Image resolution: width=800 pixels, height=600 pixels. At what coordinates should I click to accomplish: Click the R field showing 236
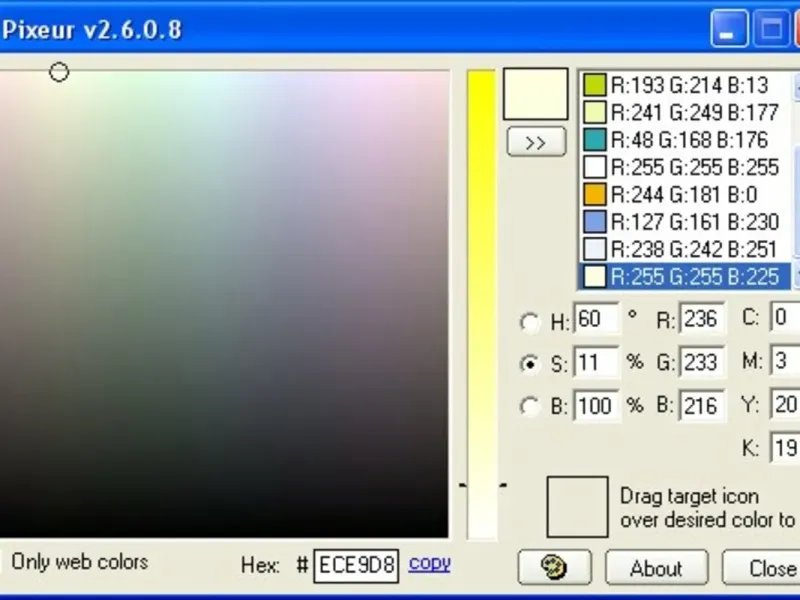pyautogui.click(x=702, y=319)
